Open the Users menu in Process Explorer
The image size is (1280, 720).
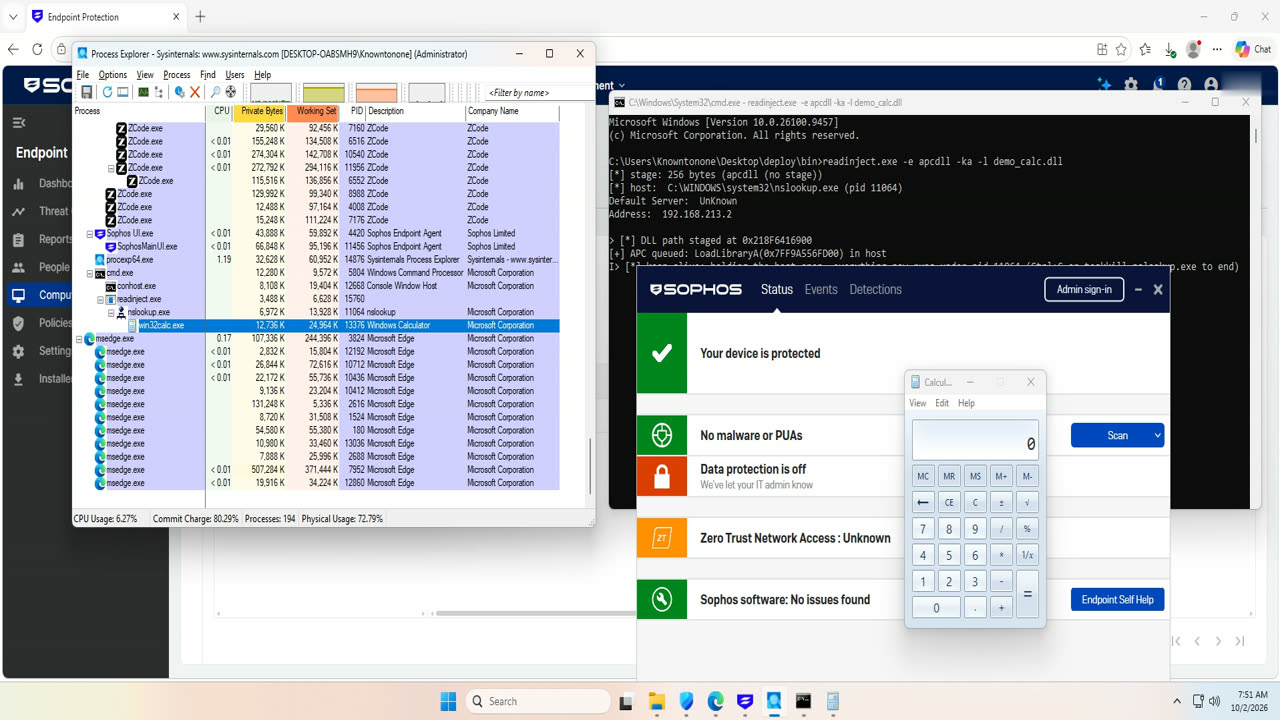point(235,75)
